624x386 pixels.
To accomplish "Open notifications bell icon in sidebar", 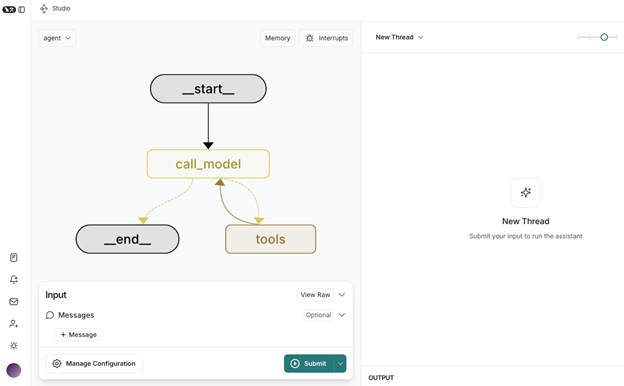I will pos(14,279).
